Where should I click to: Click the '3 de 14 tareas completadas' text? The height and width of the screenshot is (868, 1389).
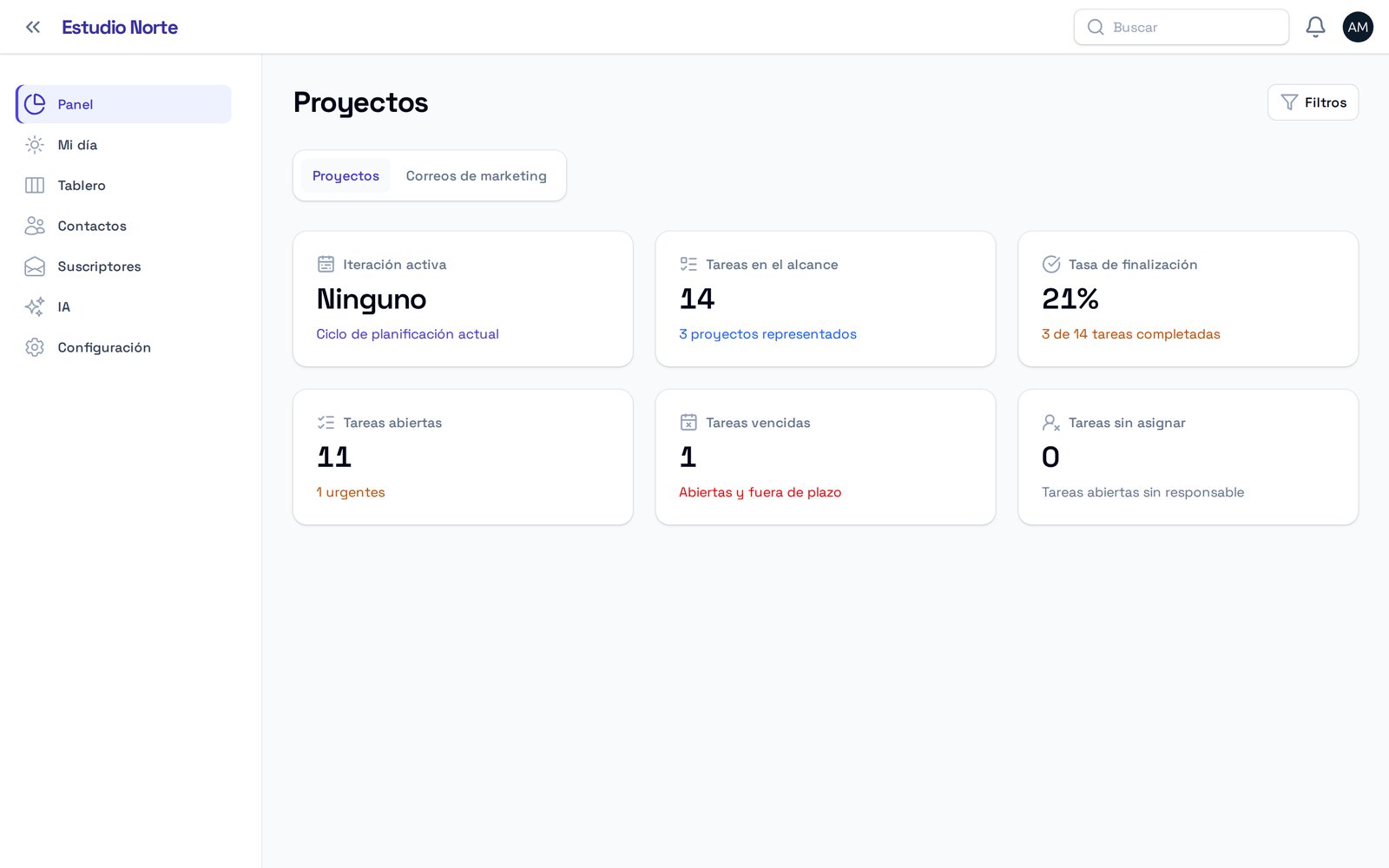[x=1130, y=334]
